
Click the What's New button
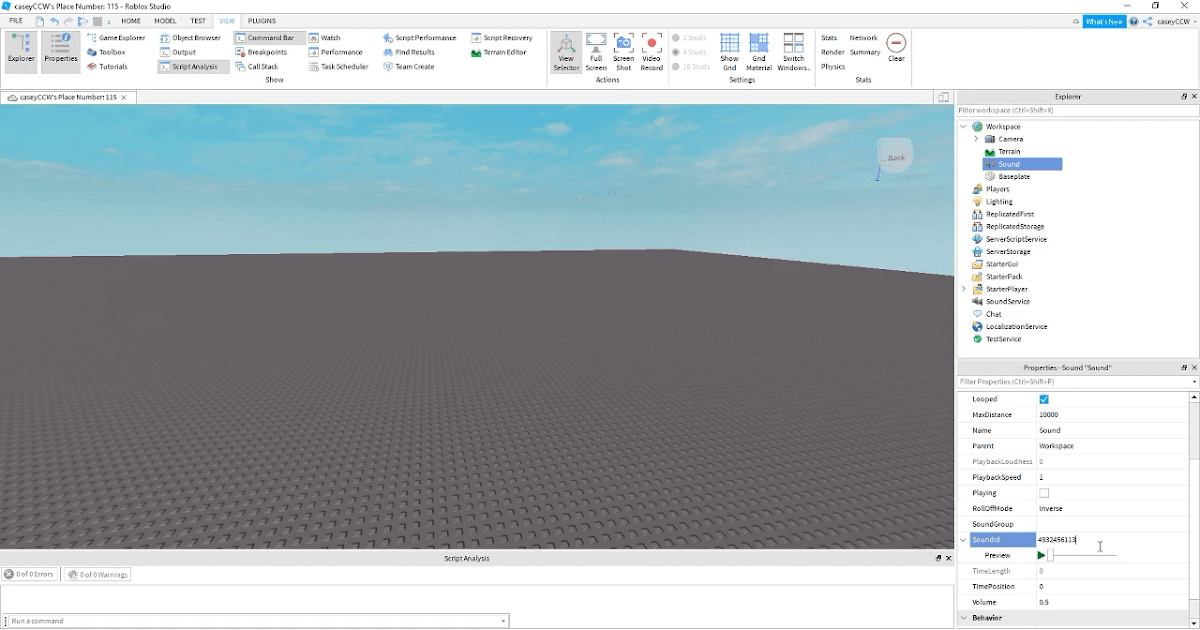(1104, 21)
